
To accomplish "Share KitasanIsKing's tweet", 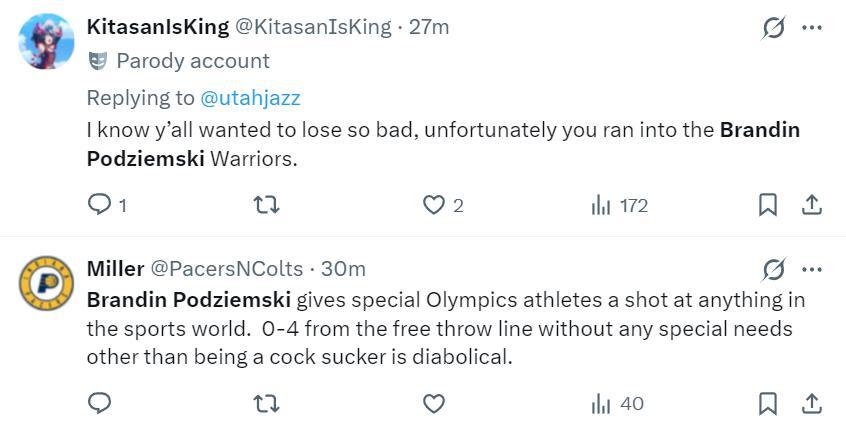I will click(812, 205).
